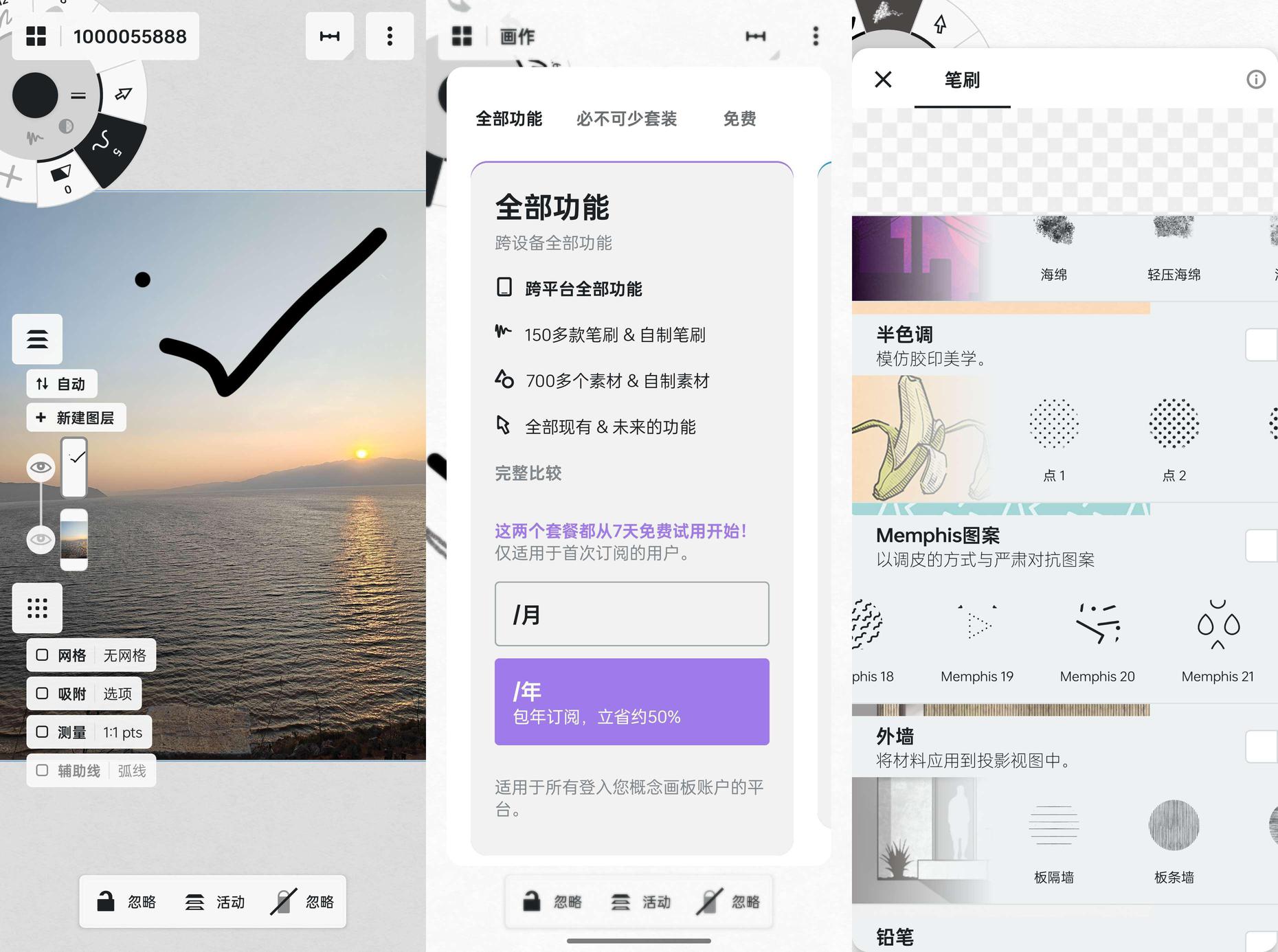Switch to the 全部功能 tab
Image resolution: width=1278 pixels, height=952 pixels.
(x=509, y=119)
